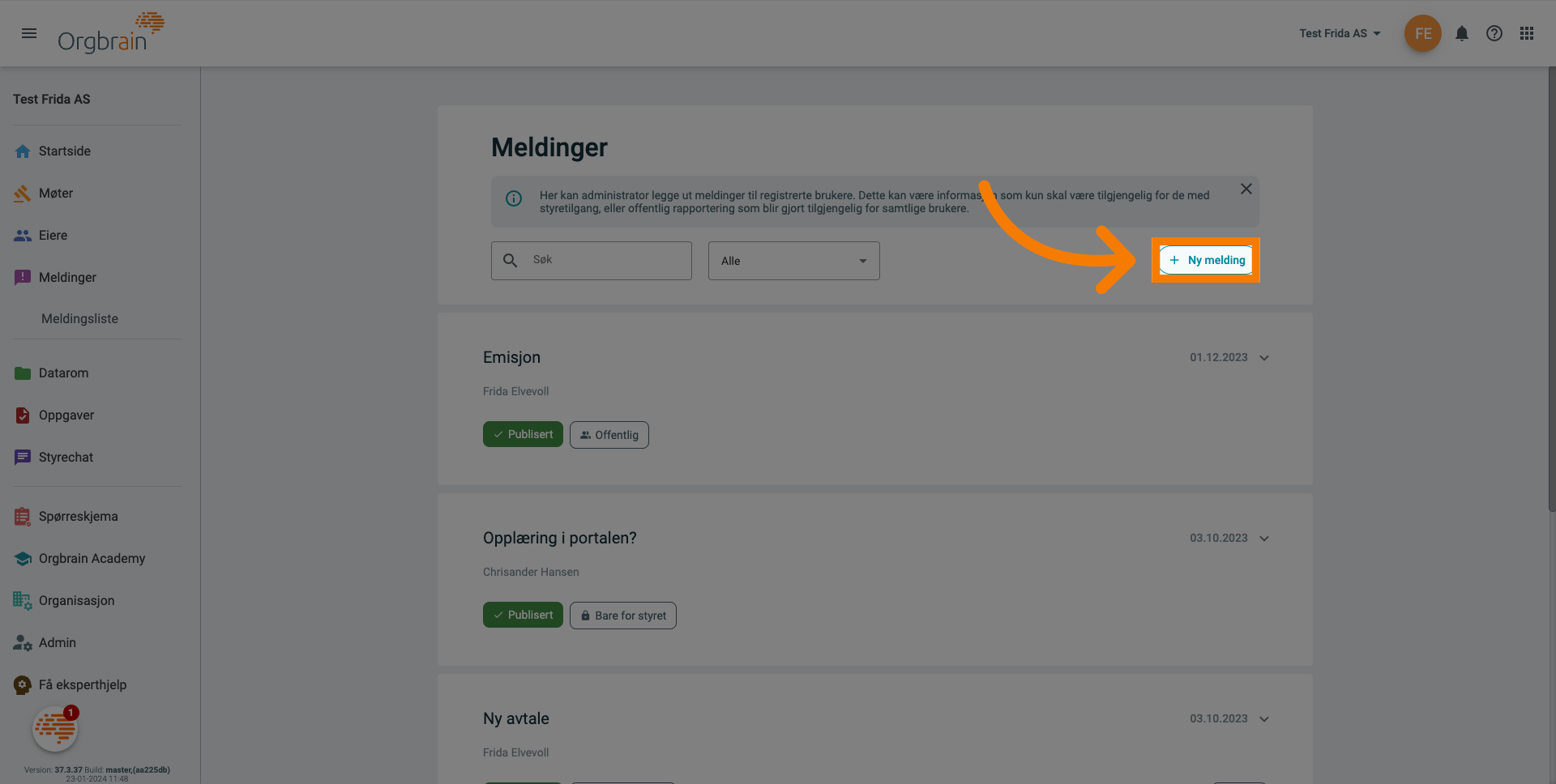Open the Test Frida AS organization switcher
Screen dimensions: 1556x784
coord(1339,33)
